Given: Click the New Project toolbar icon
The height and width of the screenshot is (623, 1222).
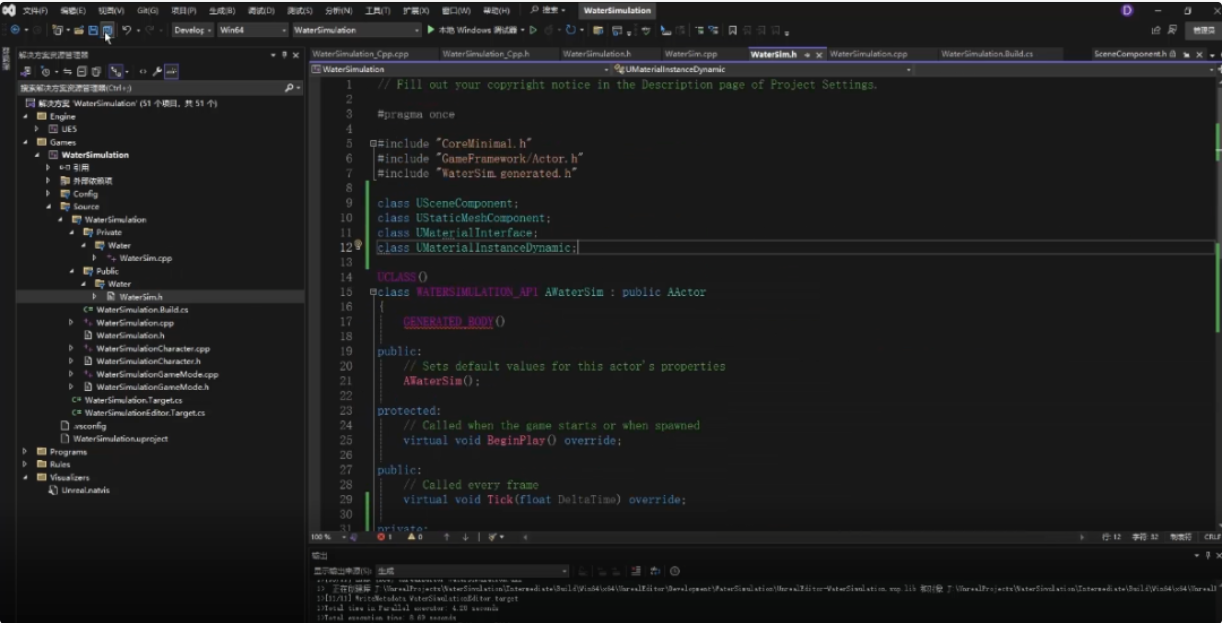Looking at the screenshot, I should [x=58, y=31].
